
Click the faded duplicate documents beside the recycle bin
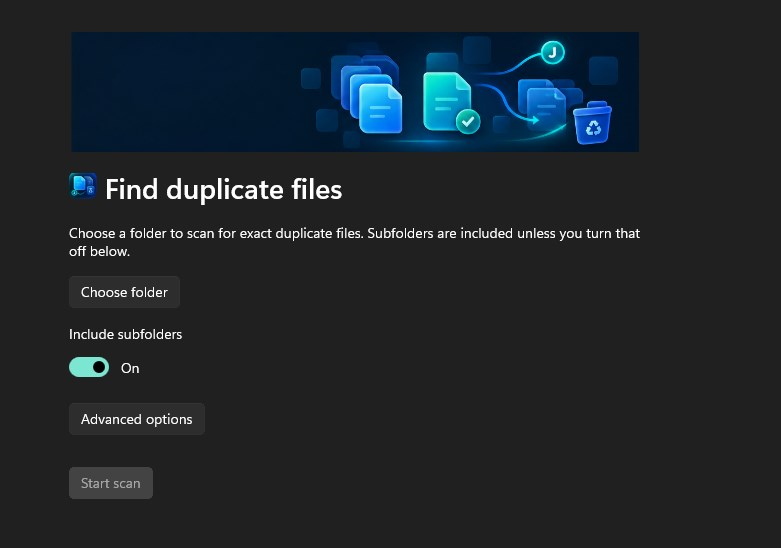click(x=545, y=101)
